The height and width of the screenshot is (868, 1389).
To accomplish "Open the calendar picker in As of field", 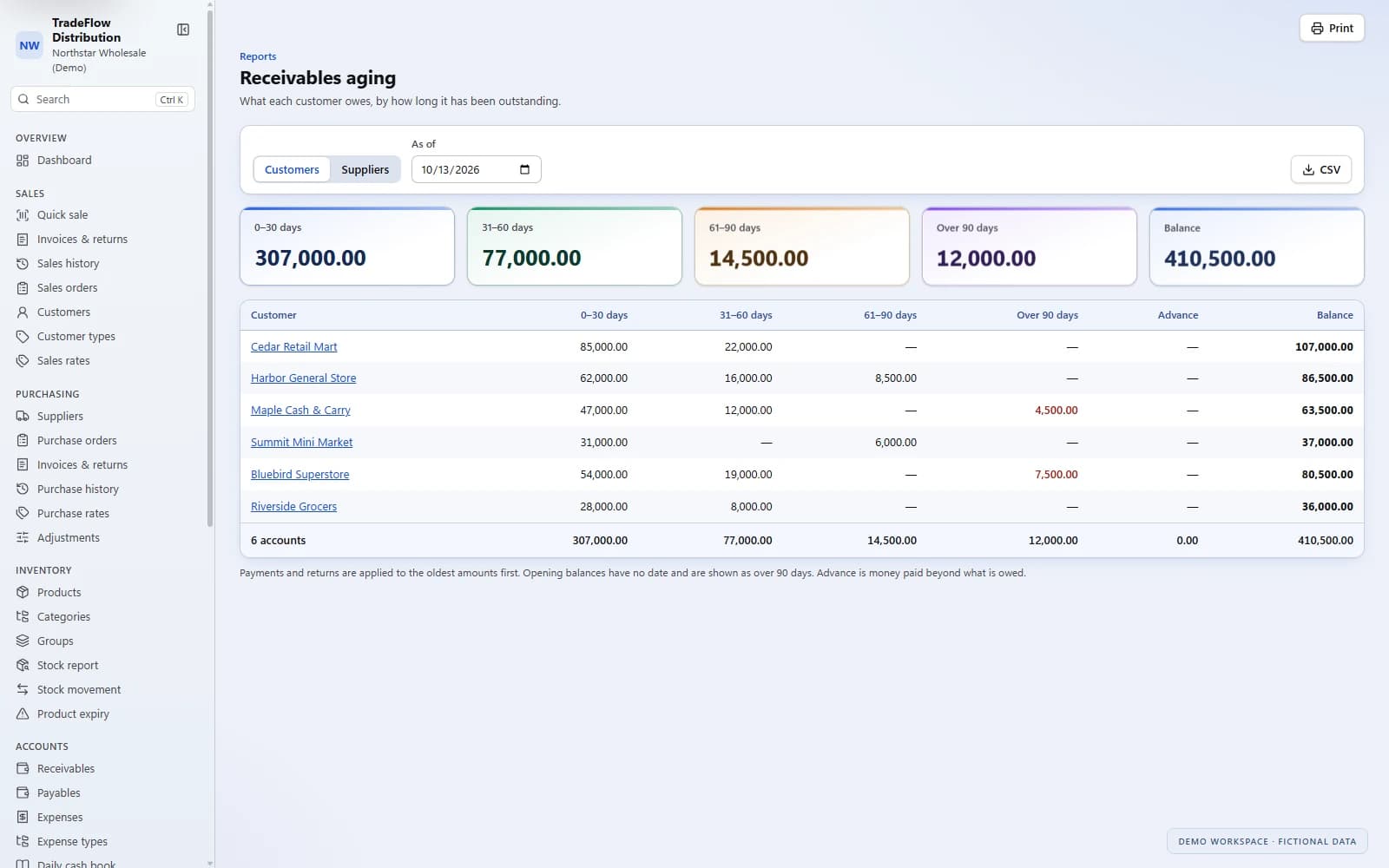I will click(x=524, y=169).
